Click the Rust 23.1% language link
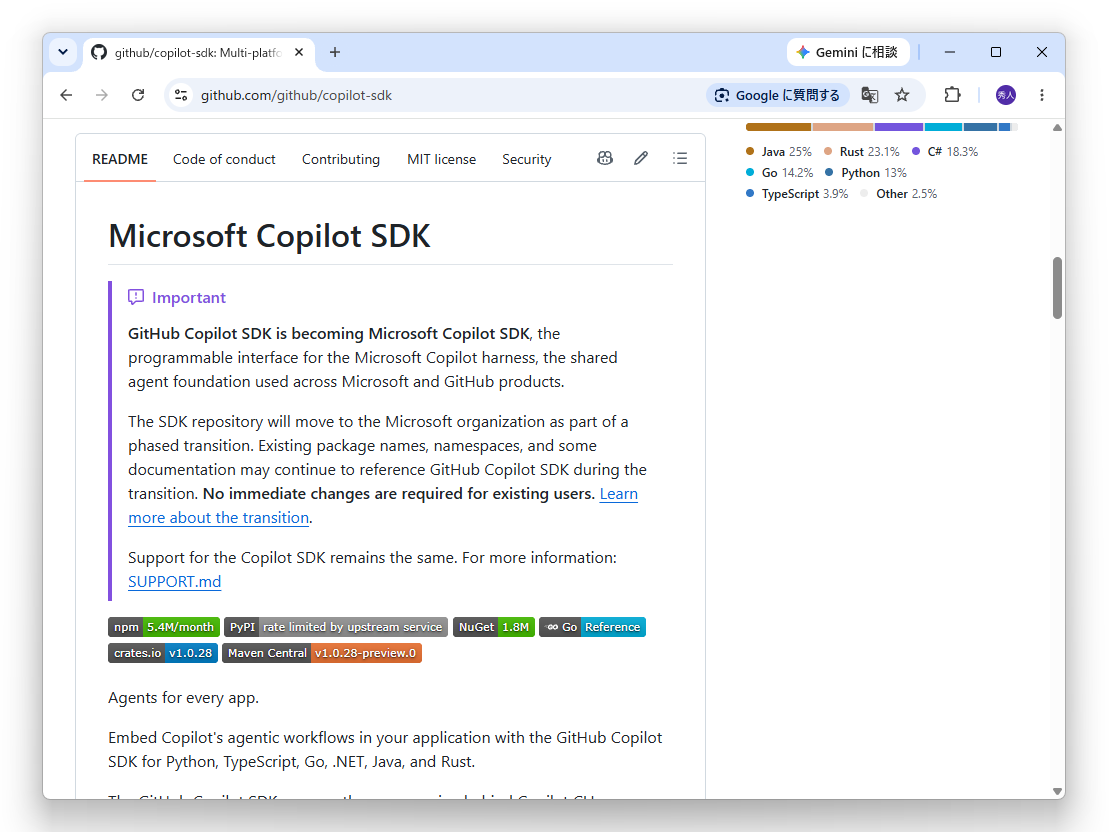 point(861,151)
